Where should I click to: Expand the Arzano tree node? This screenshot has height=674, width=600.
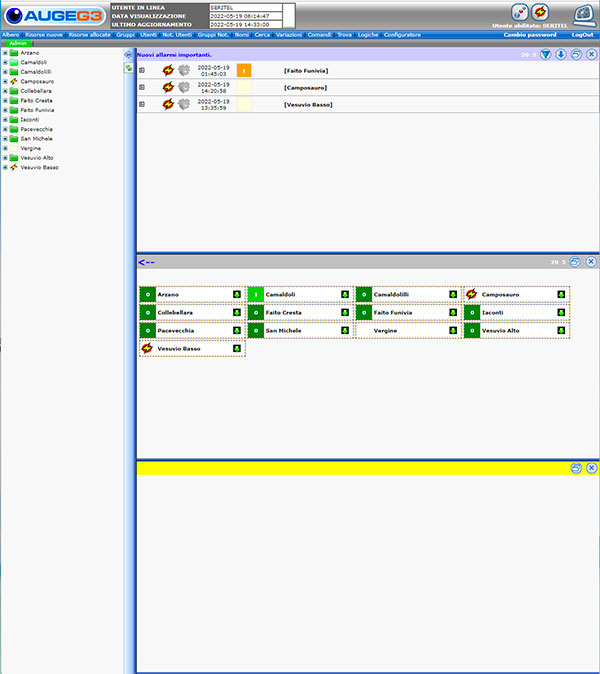tap(5, 53)
